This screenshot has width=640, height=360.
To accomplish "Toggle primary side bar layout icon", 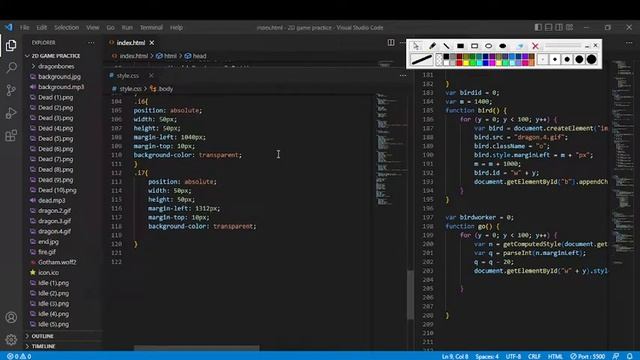I will pyautogui.click(x=538, y=27).
